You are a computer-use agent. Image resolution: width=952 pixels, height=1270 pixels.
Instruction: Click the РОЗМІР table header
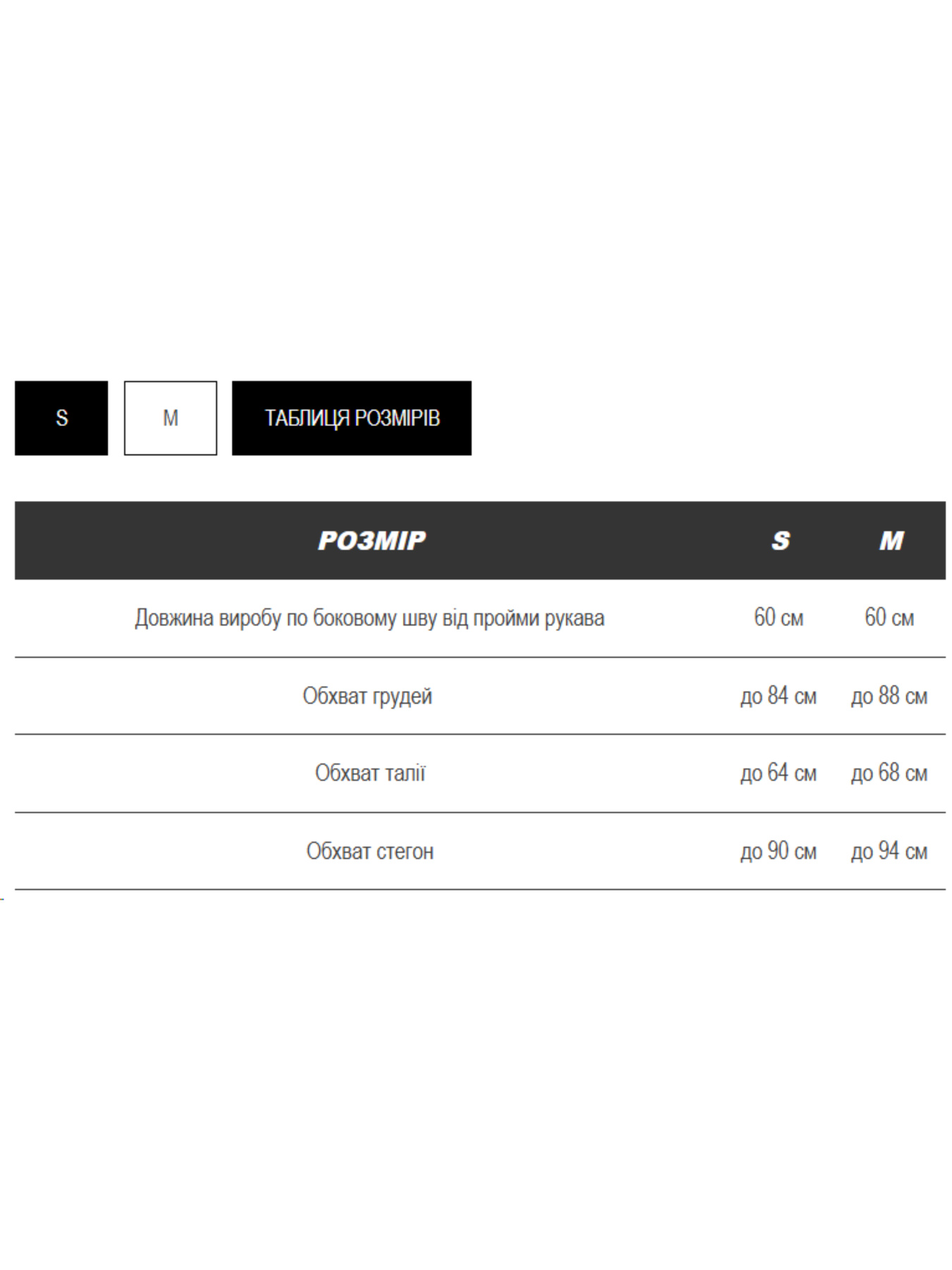[x=372, y=540]
